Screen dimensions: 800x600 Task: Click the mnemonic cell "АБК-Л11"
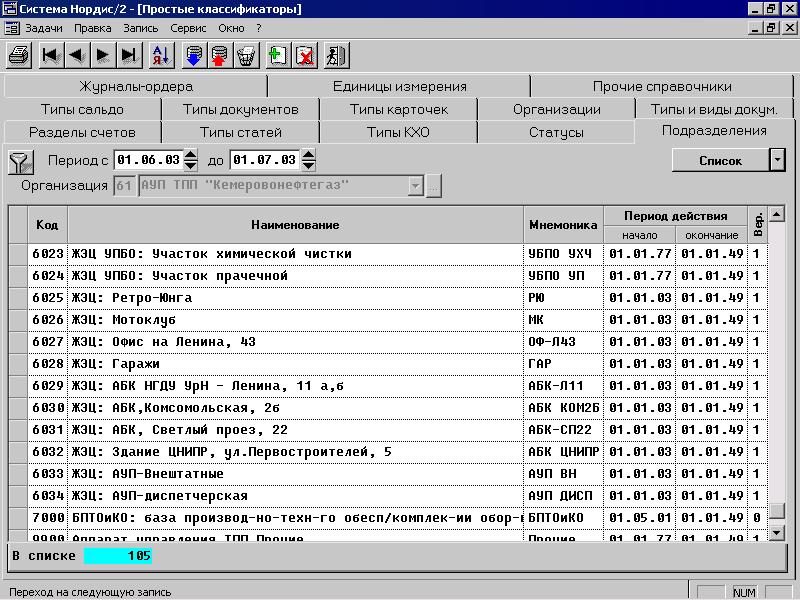pyautogui.click(x=563, y=386)
